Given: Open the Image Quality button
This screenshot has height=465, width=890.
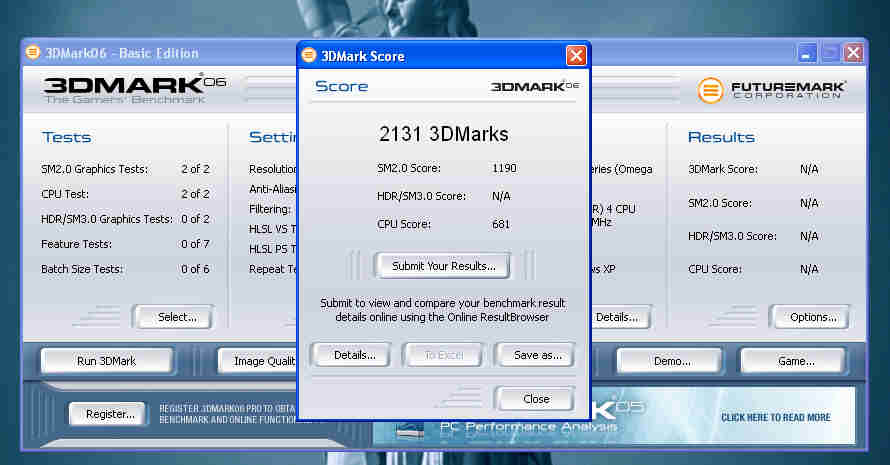Looking at the screenshot, I should (259, 361).
